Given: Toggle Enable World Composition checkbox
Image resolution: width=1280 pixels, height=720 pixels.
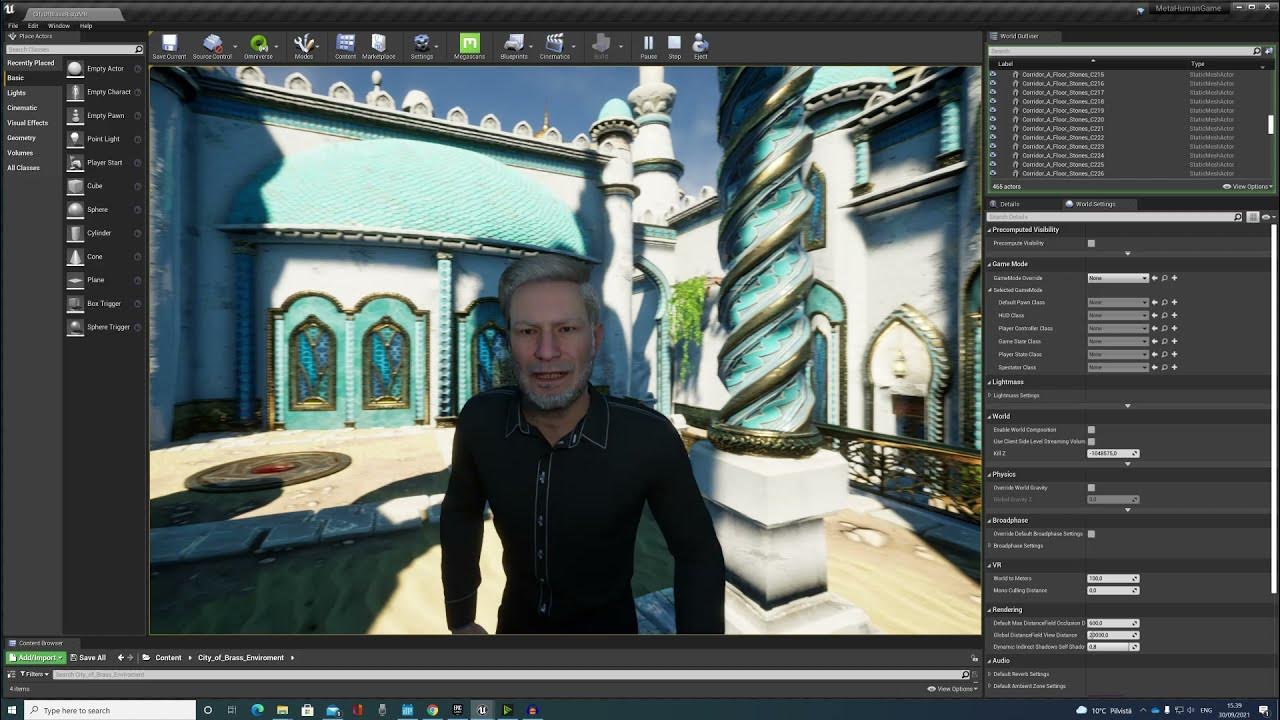Looking at the screenshot, I should [1091, 430].
